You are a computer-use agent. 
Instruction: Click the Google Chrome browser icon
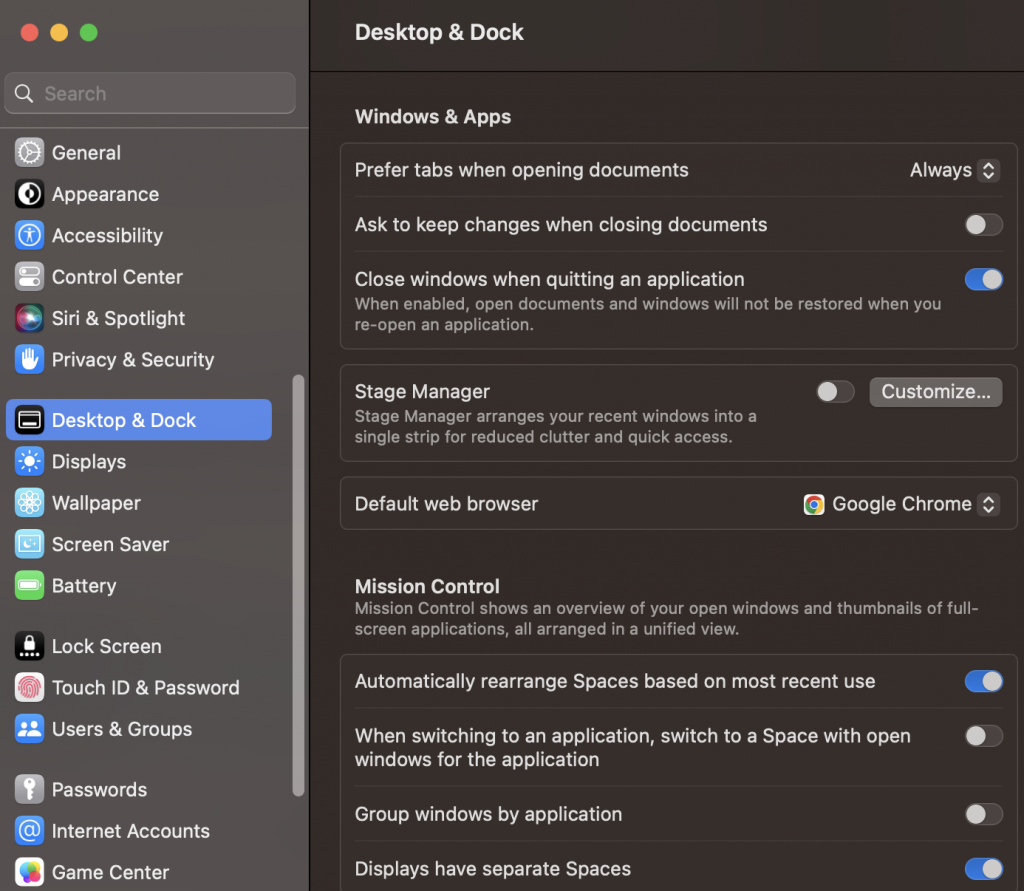coord(815,504)
